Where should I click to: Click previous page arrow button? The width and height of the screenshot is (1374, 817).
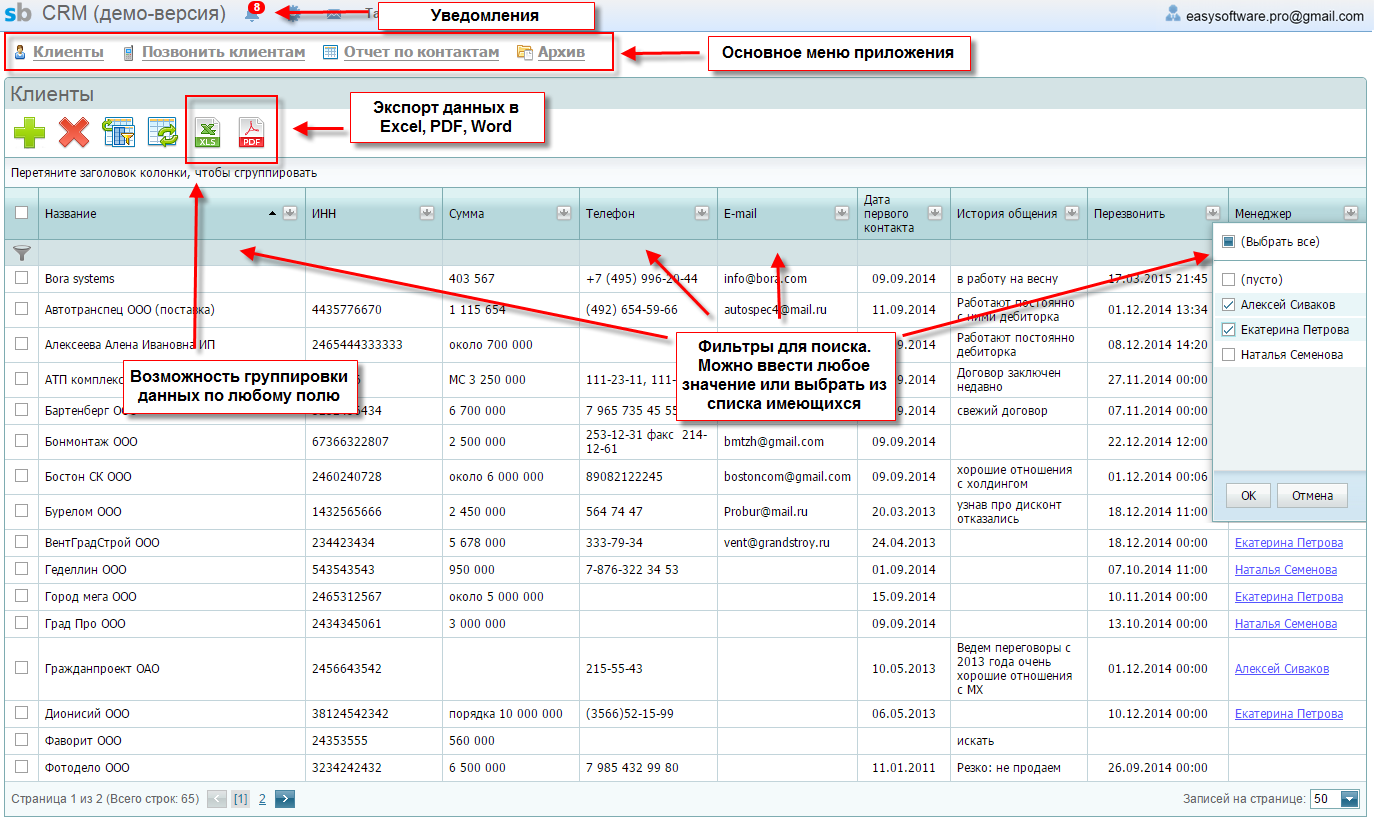217,799
